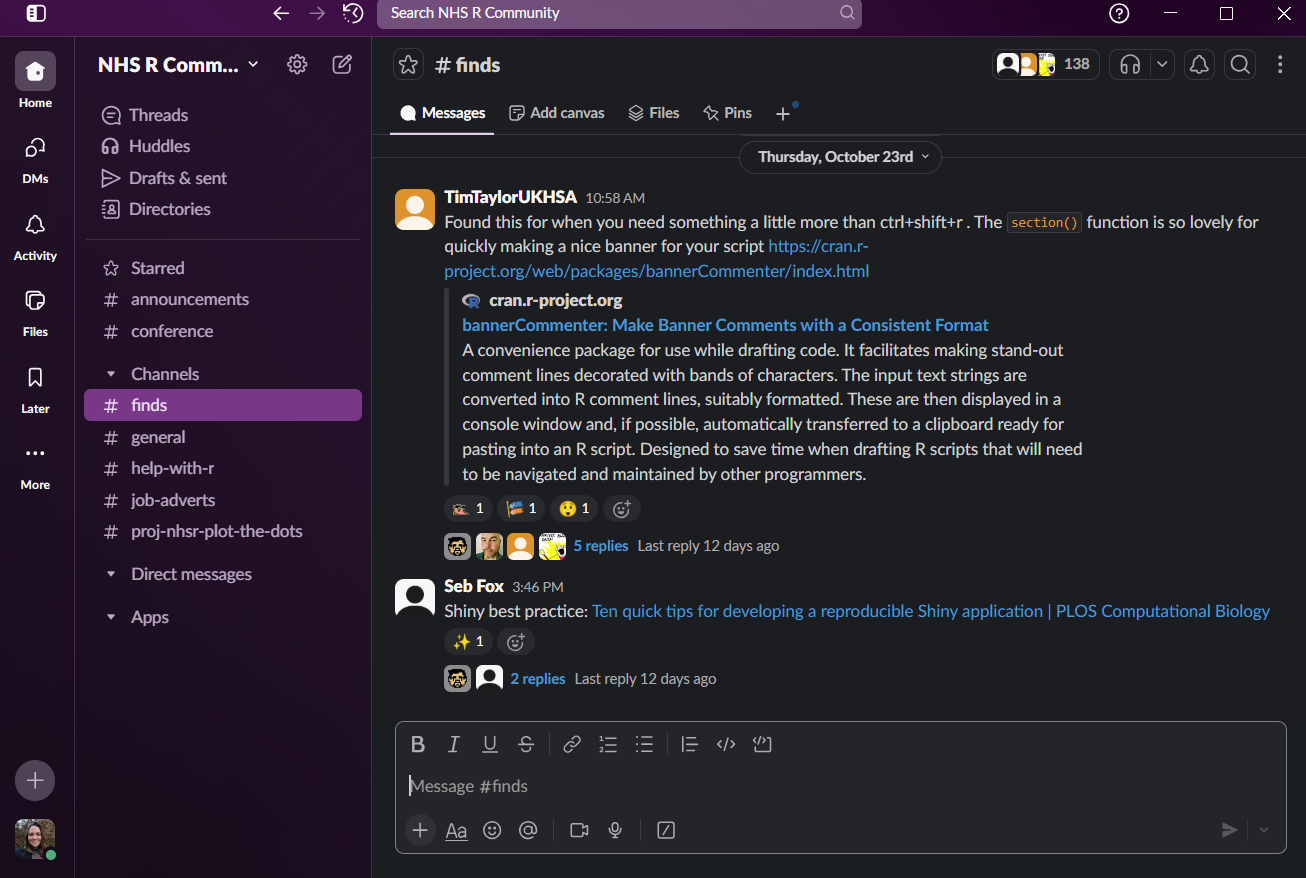Add a reaction to Tim's message via smiley button
1306x878 pixels.
621,508
